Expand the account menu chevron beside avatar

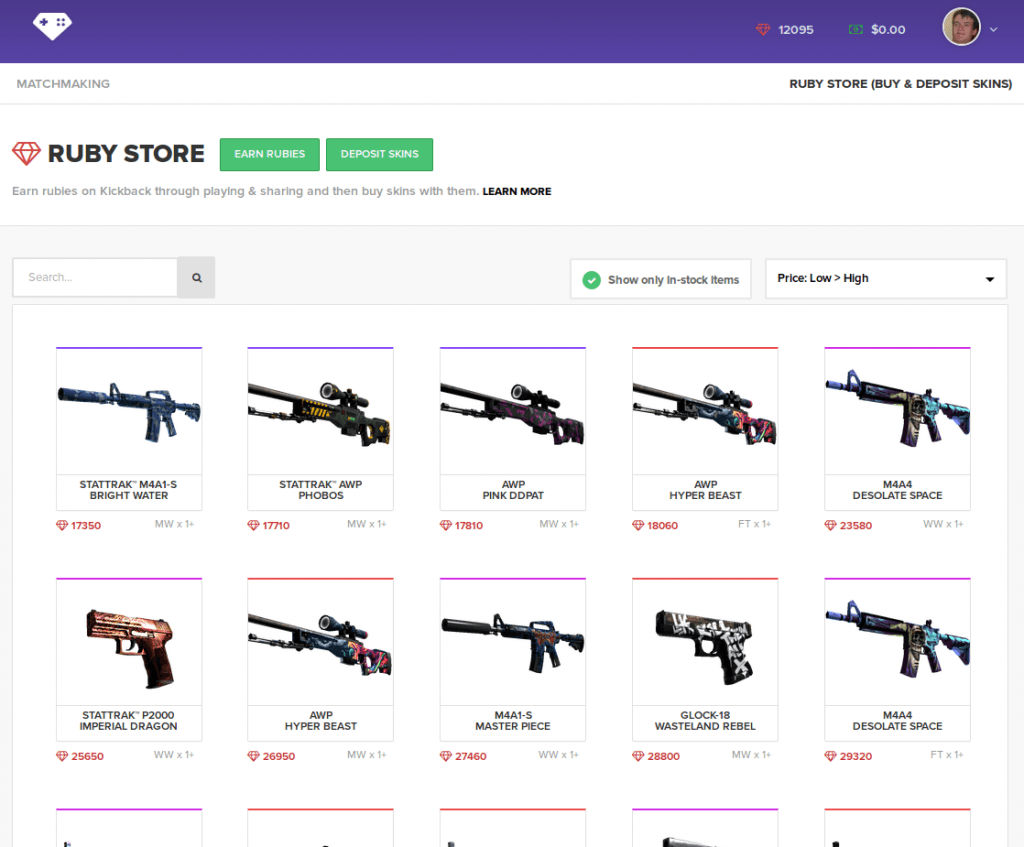[993, 29]
